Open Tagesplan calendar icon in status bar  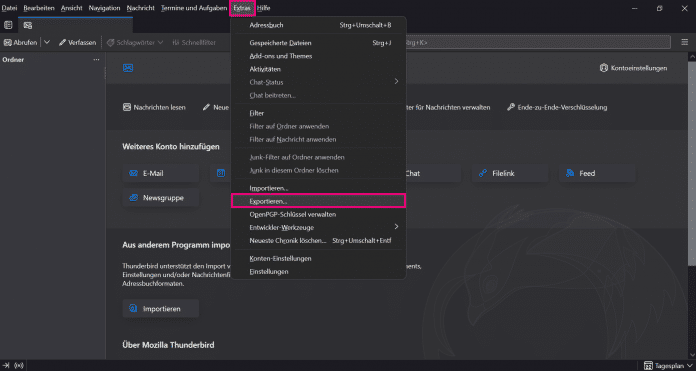pos(648,366)
